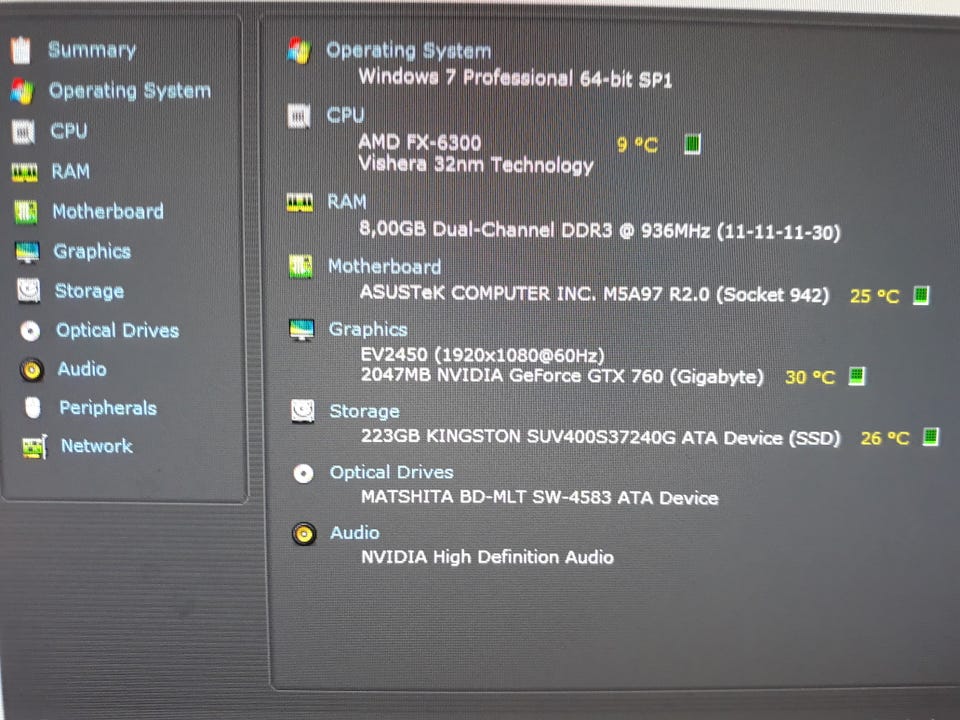
Task: Open the Operating System heading link
Action: click(x=409, y=51)
